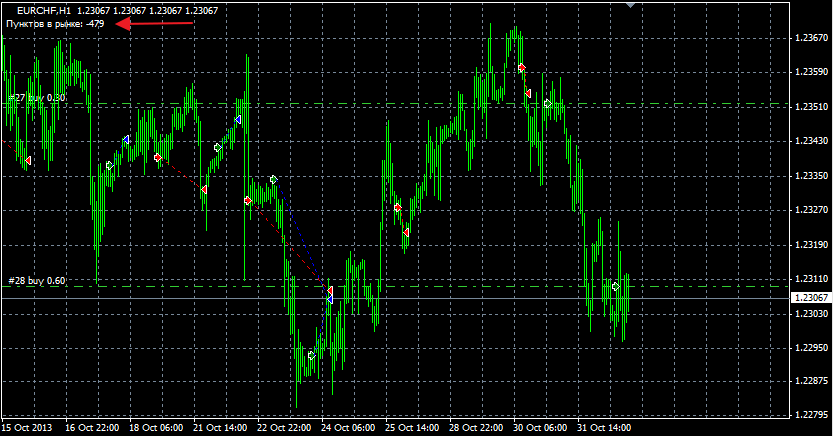The width and height of the screenshot is (833, 436).
Task: Click price scale value 1.22875
Action: click(812, 381)
